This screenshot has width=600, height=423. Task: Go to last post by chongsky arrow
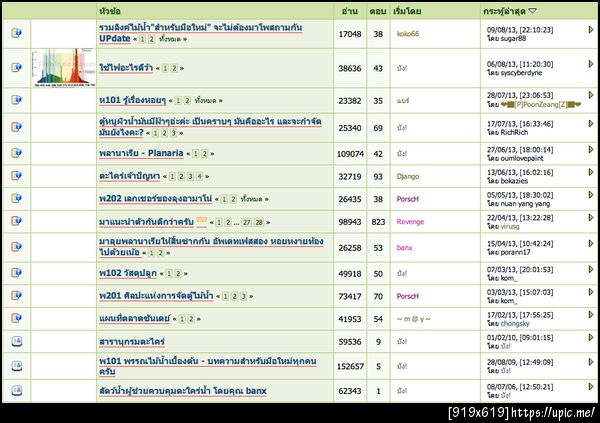(x=591, y=314)
